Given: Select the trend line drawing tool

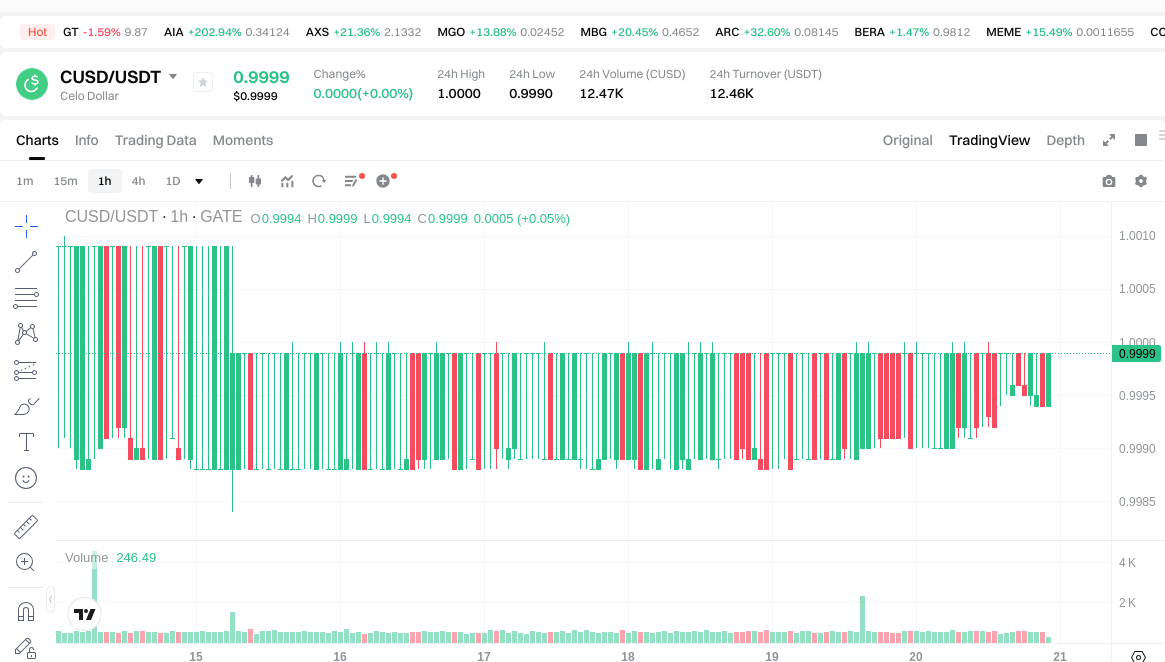Looking at the screenshot, I should 26,262.
